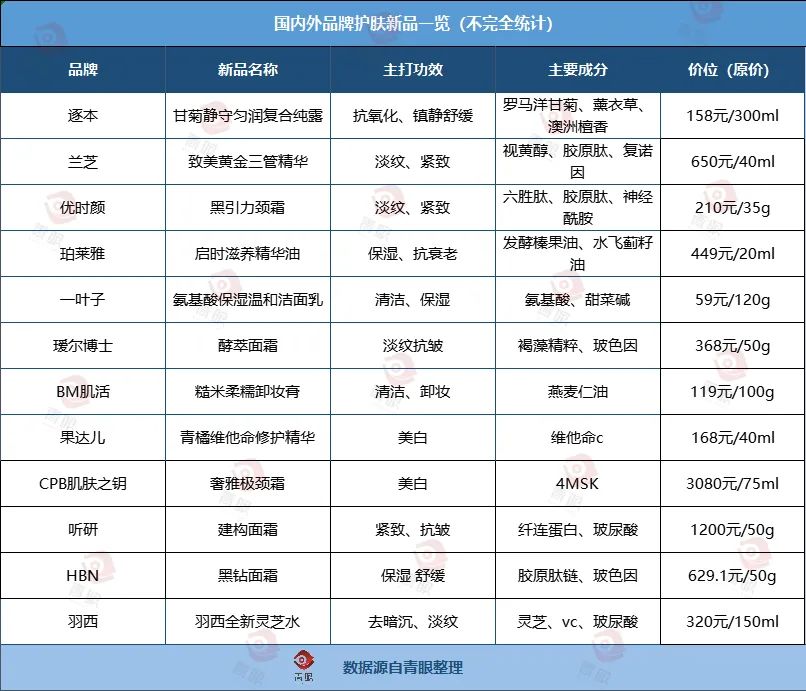Click the cell 保湿、抗衰老
Viewport: 806px width, 691px height.
point(413,253)
